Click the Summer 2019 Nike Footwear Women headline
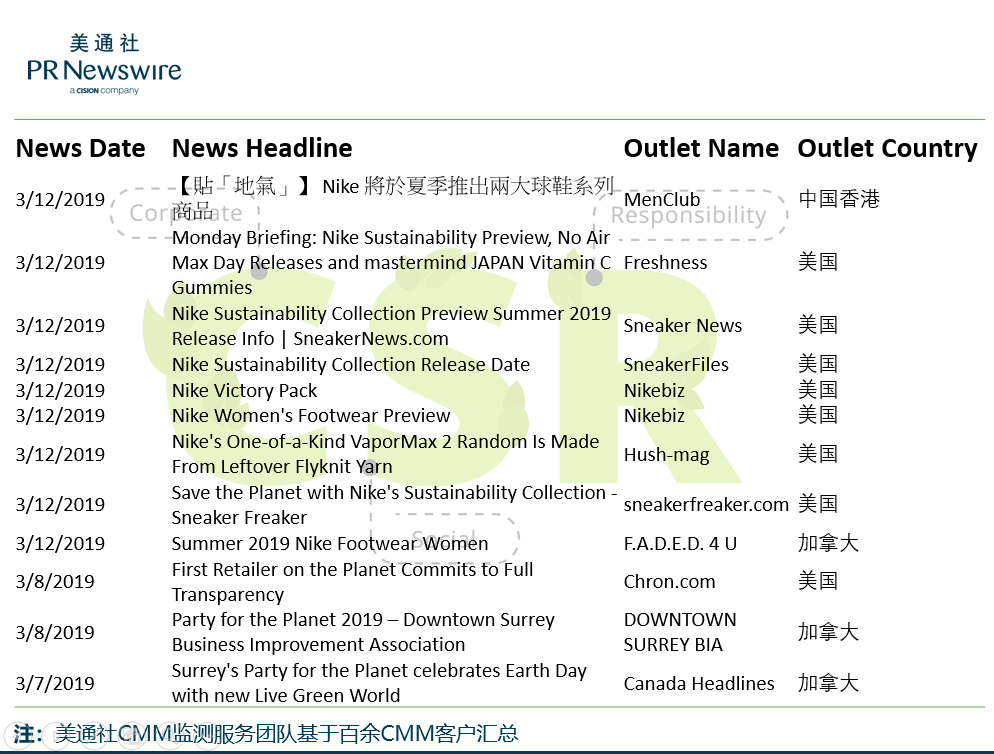 tap(330, 543)
